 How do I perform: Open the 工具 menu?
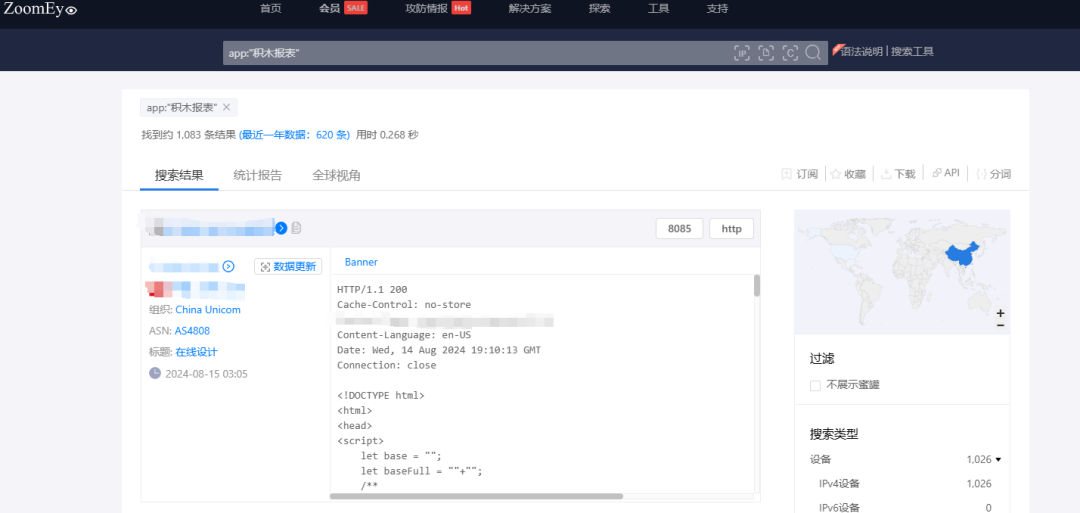(x=658, y=9)
